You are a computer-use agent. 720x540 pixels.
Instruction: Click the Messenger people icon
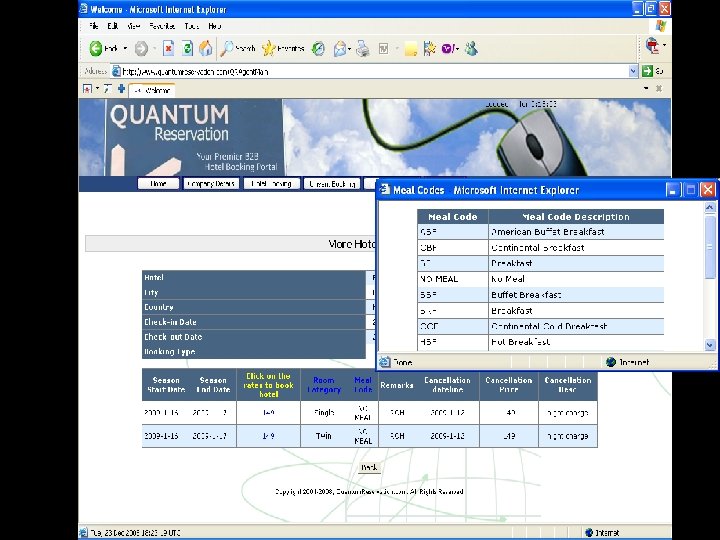tap(471, 48)
